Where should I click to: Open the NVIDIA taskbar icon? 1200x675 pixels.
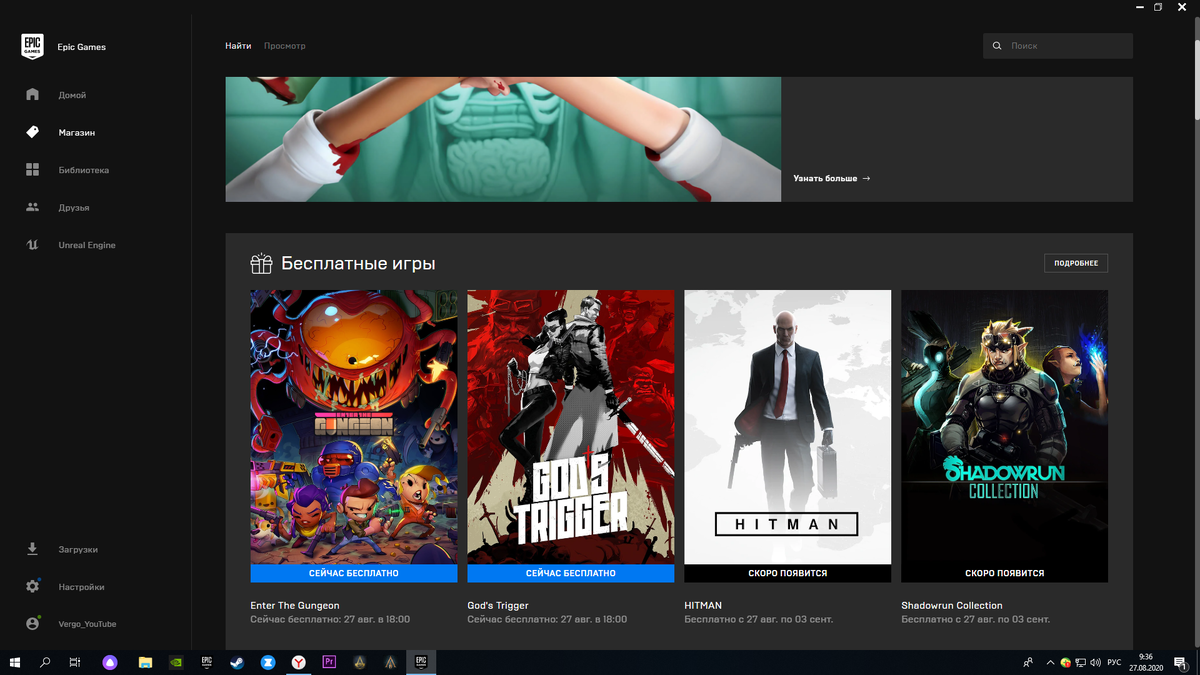click(x=176, y=662)
